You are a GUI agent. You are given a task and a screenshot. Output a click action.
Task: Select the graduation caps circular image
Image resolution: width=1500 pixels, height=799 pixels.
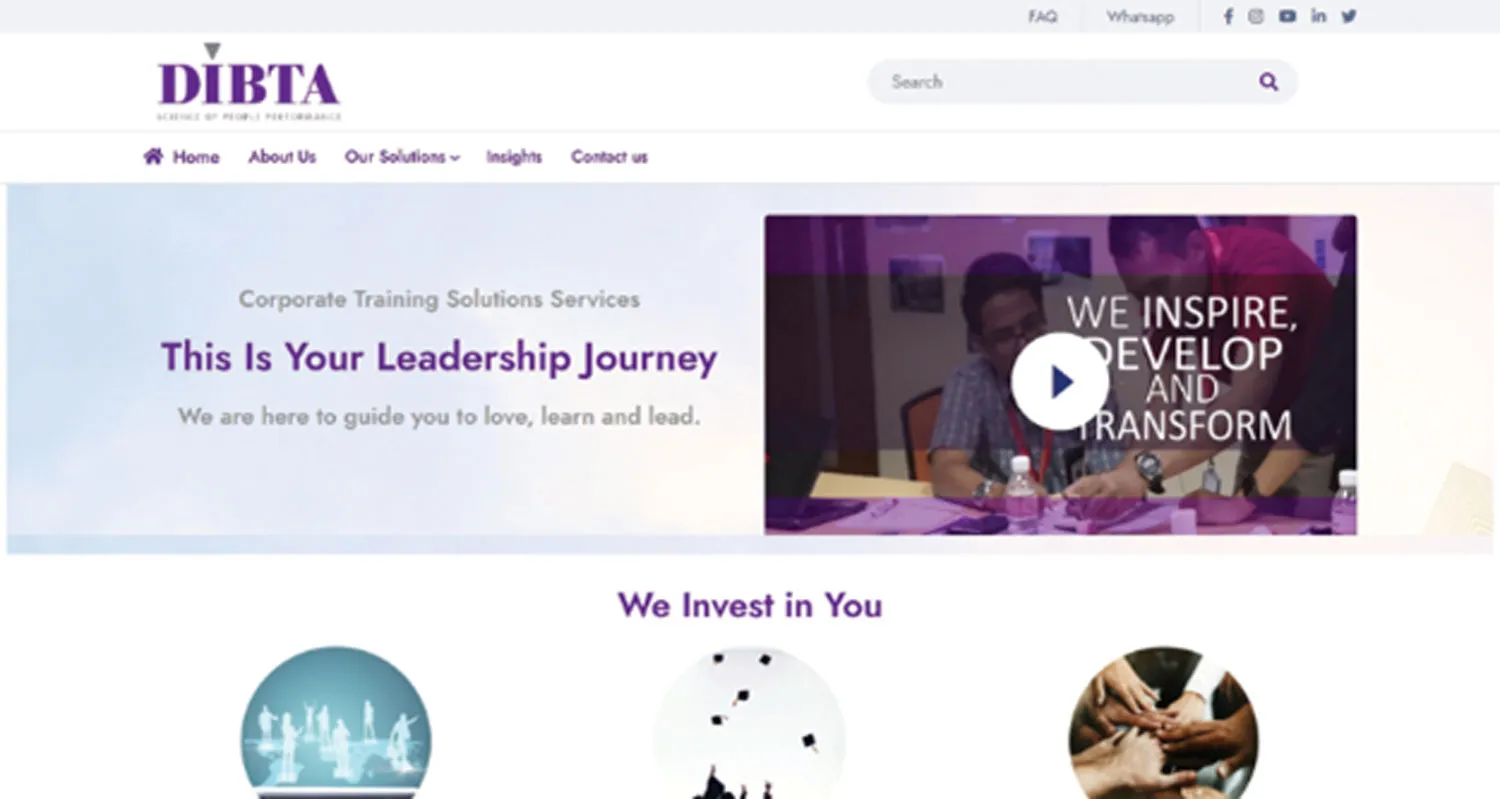[x=750, y=722]
